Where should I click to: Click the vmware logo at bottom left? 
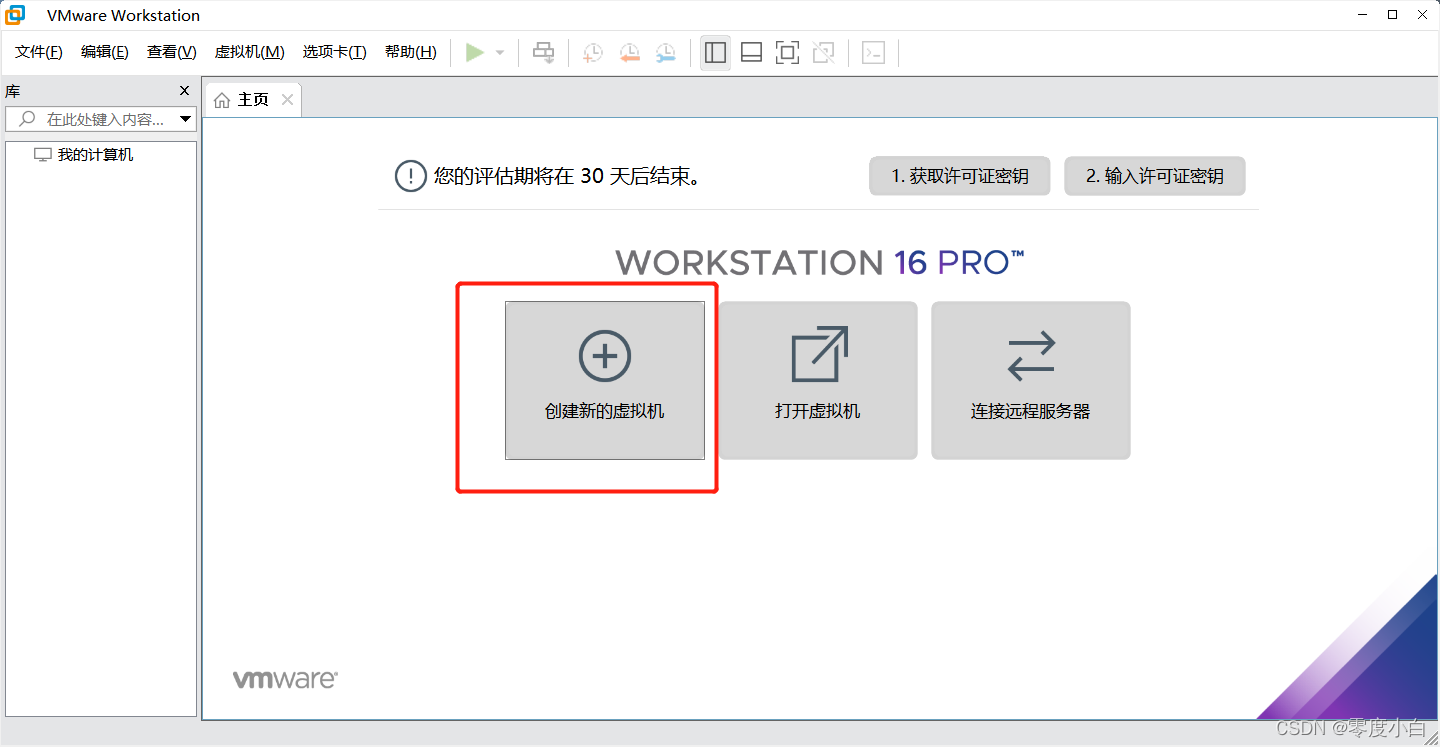pyautogui.click(x=285, y=679)
